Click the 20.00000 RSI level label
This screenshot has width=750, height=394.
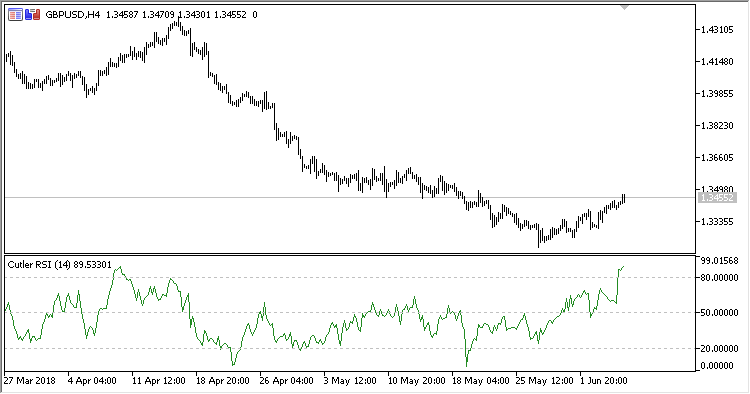pyautogui.click(x=719, y=349)
